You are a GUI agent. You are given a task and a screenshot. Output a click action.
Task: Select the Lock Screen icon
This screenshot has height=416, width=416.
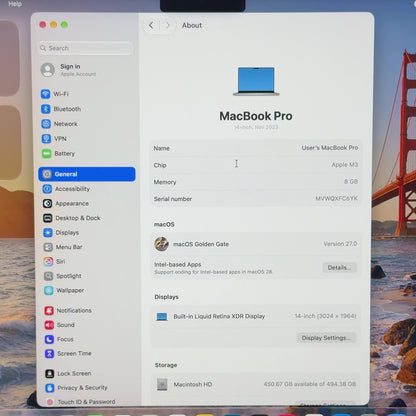point(50,373)
